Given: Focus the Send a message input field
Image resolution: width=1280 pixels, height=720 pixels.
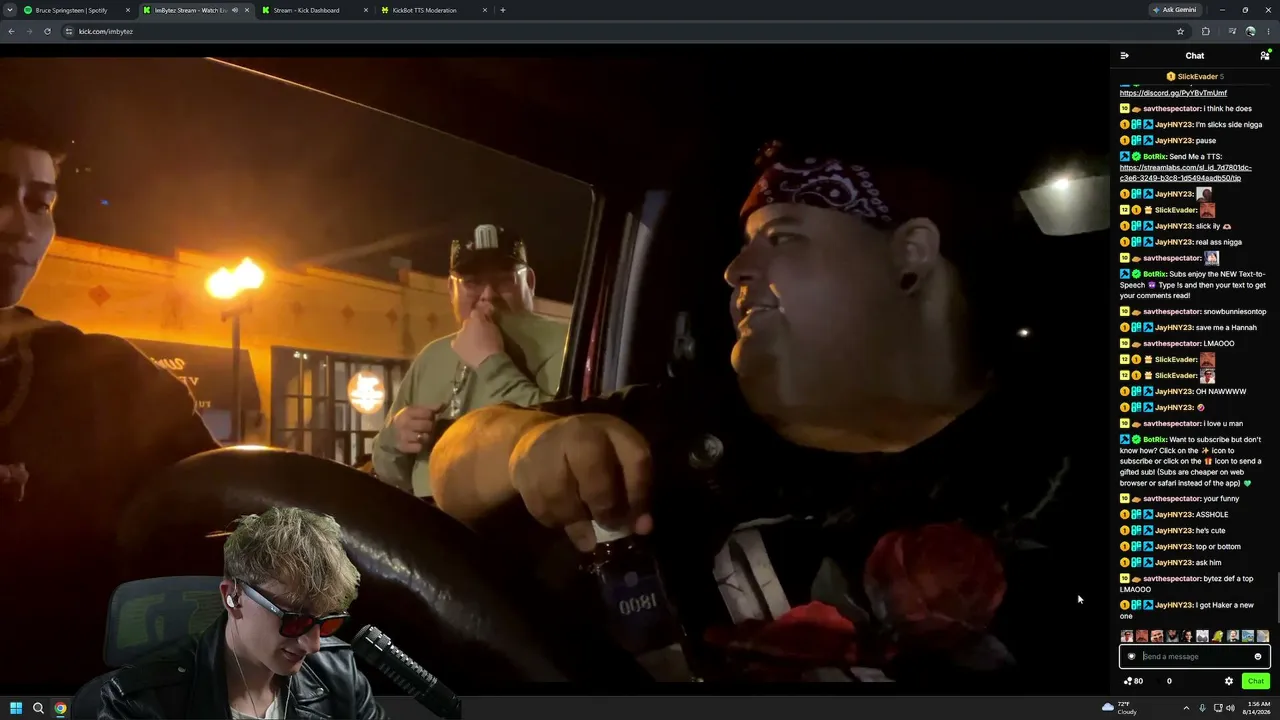Looking at the screenshot, I should [x=1195, y=656].
